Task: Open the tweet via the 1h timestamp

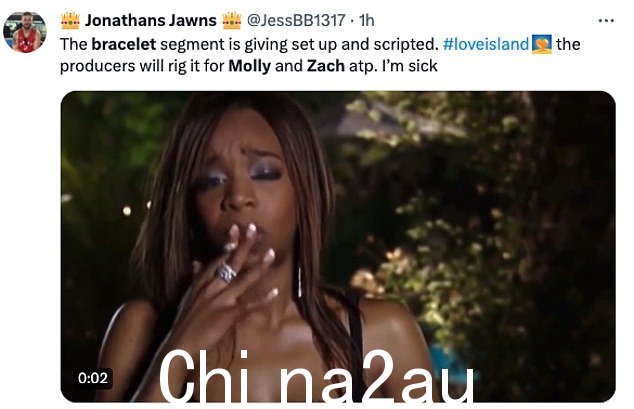Action: [366, 20]
